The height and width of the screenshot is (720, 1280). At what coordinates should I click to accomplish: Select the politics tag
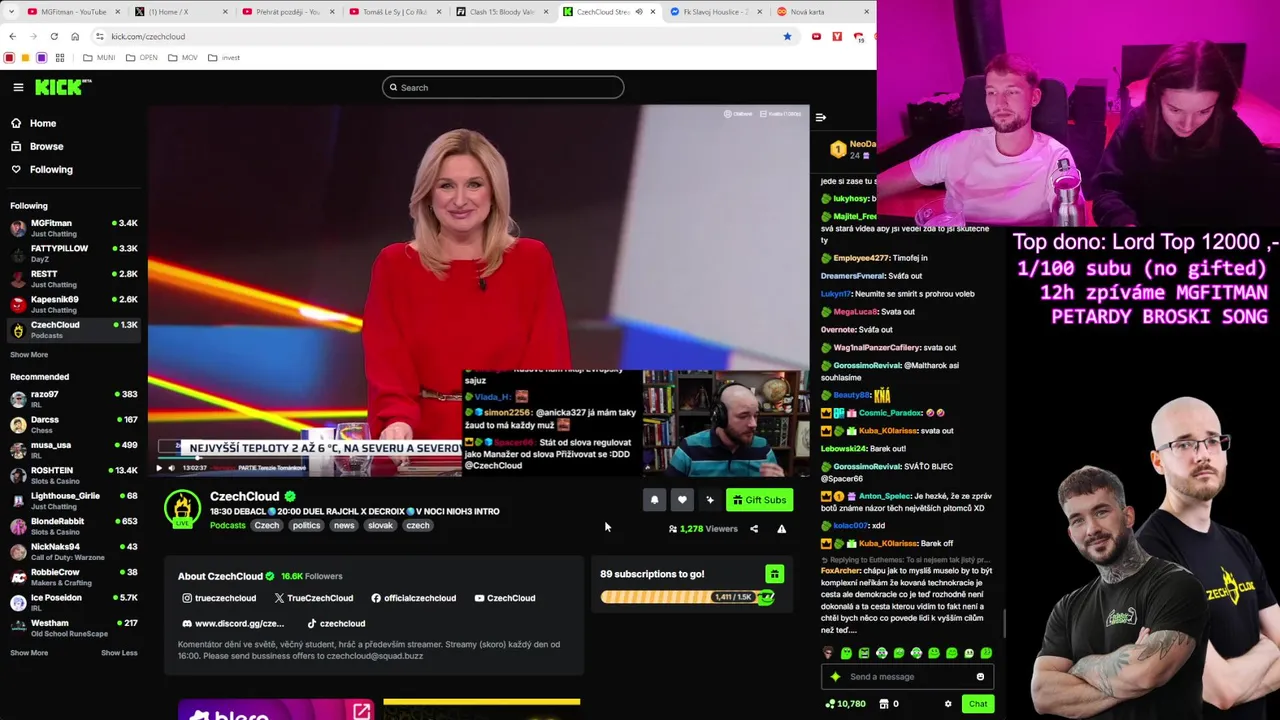coord(306,525)
